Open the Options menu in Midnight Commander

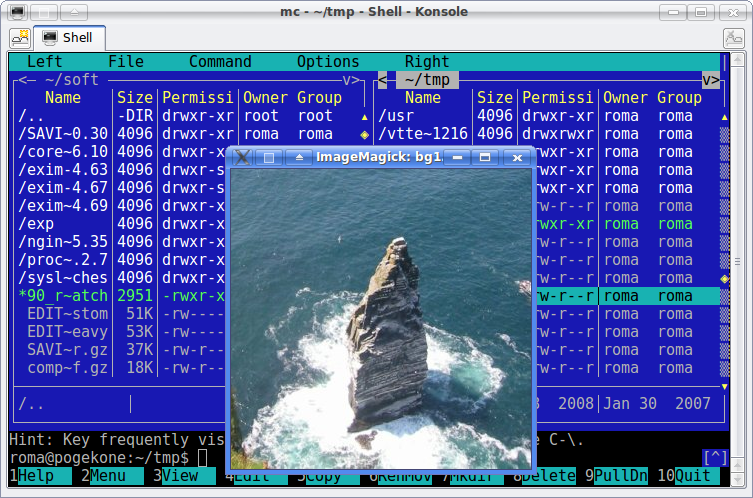(x=327, y=62)
